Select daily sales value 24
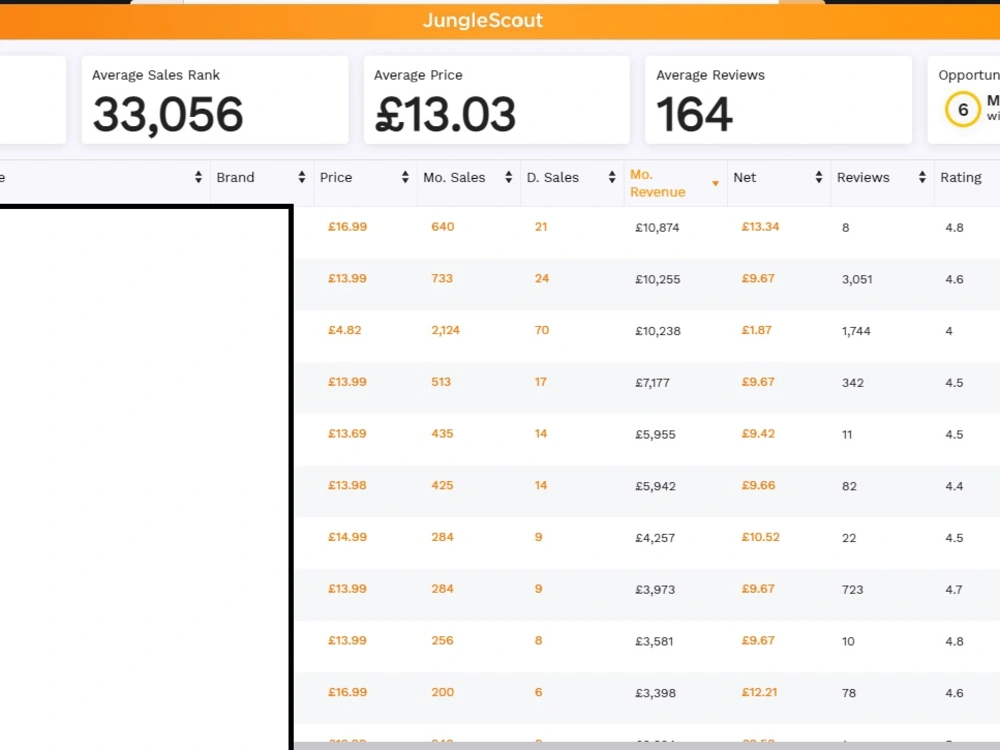This screenshot has width=1000, height=750. click(541, 278)
